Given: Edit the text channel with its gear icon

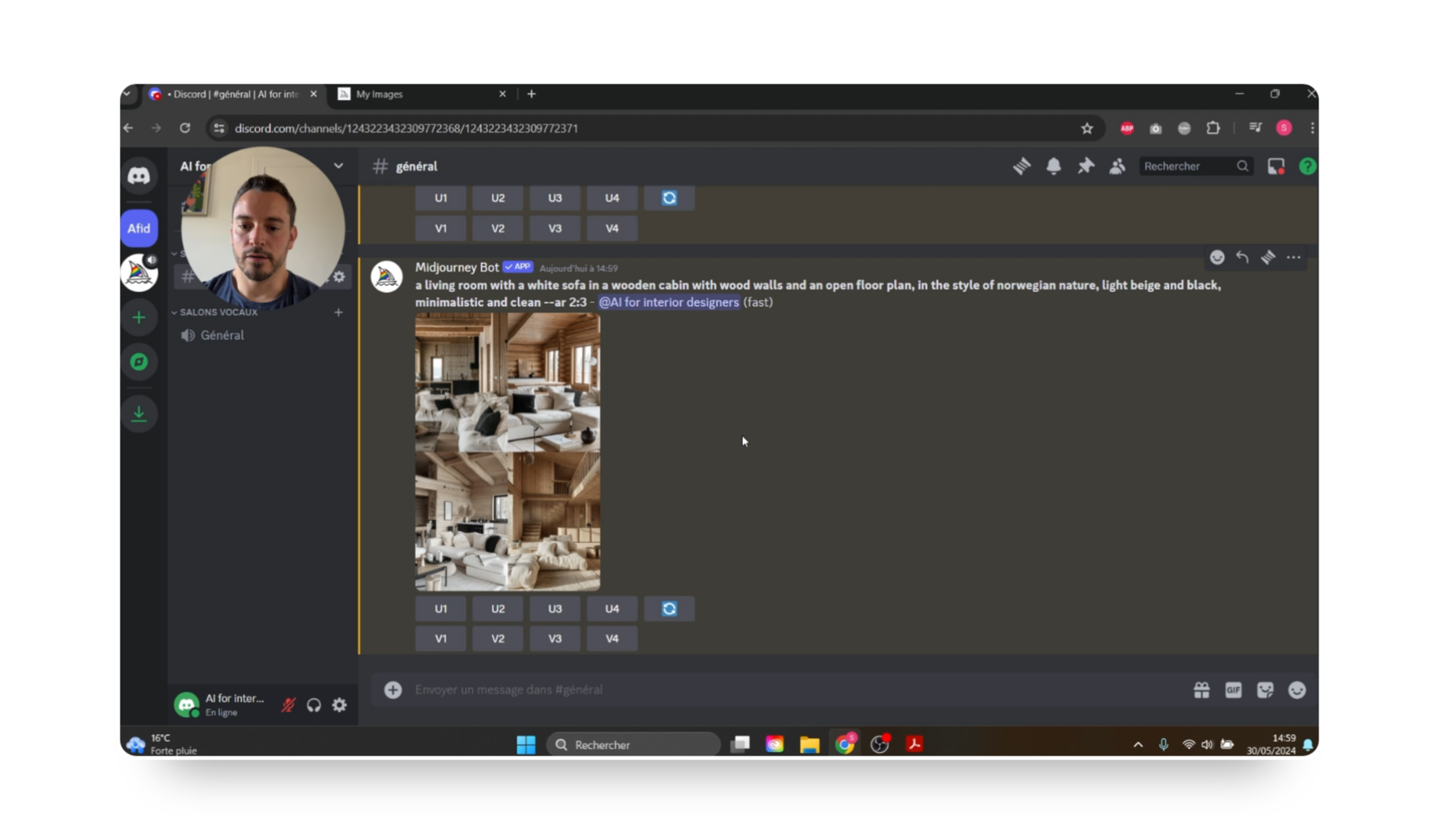Looking at the screenshot, I should (x=339, y=277).
